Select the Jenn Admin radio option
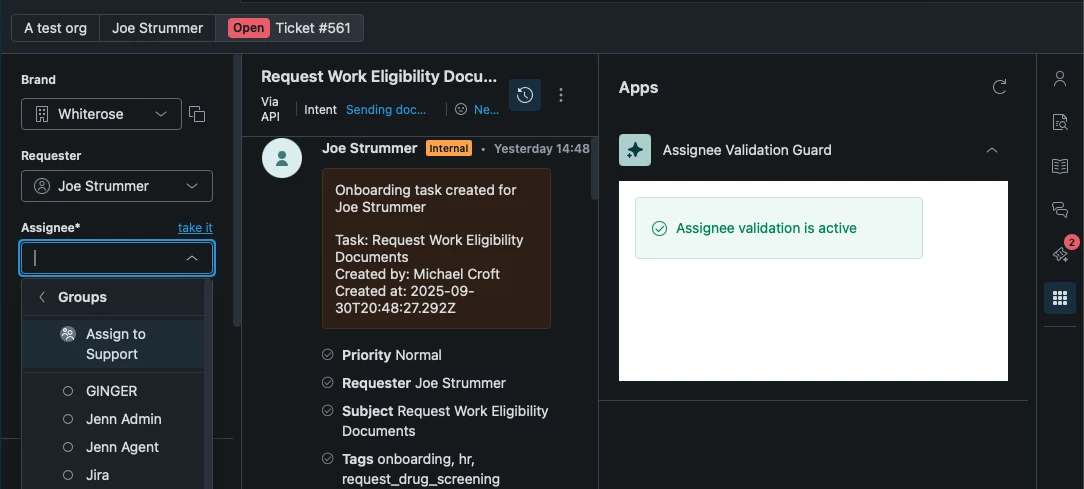The width and height of the screenshot is (1084, 489). [68, 419]
